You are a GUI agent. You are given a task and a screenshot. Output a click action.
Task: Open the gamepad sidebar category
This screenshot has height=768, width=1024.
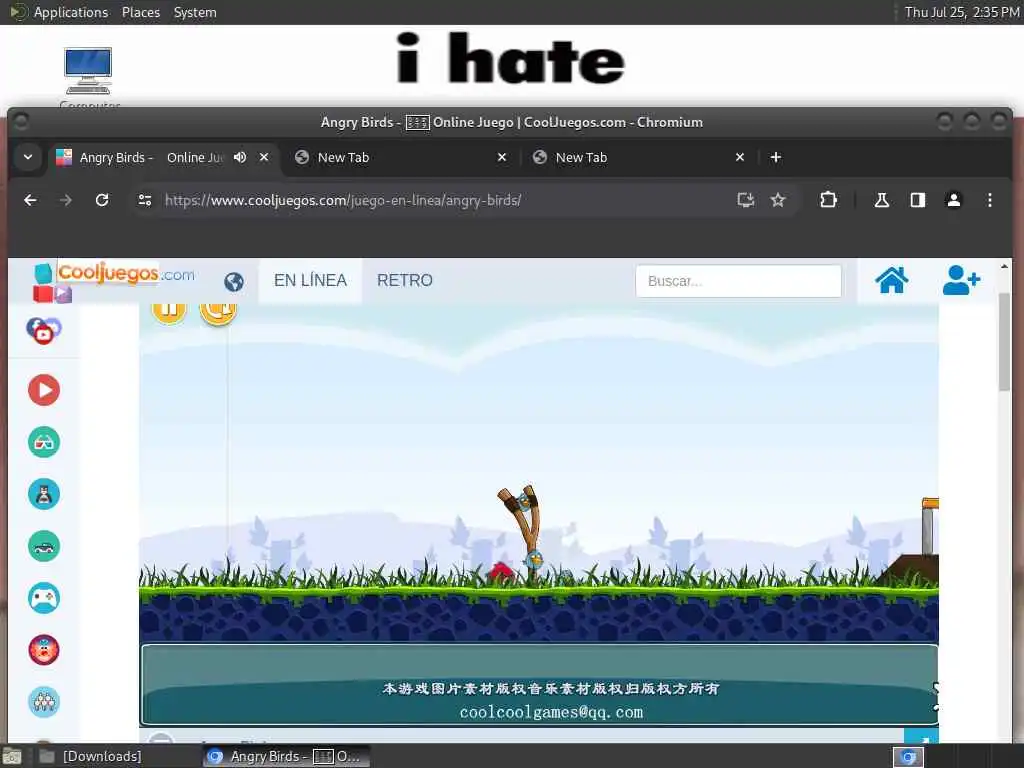pyautogui.click(x=44, y=598)
